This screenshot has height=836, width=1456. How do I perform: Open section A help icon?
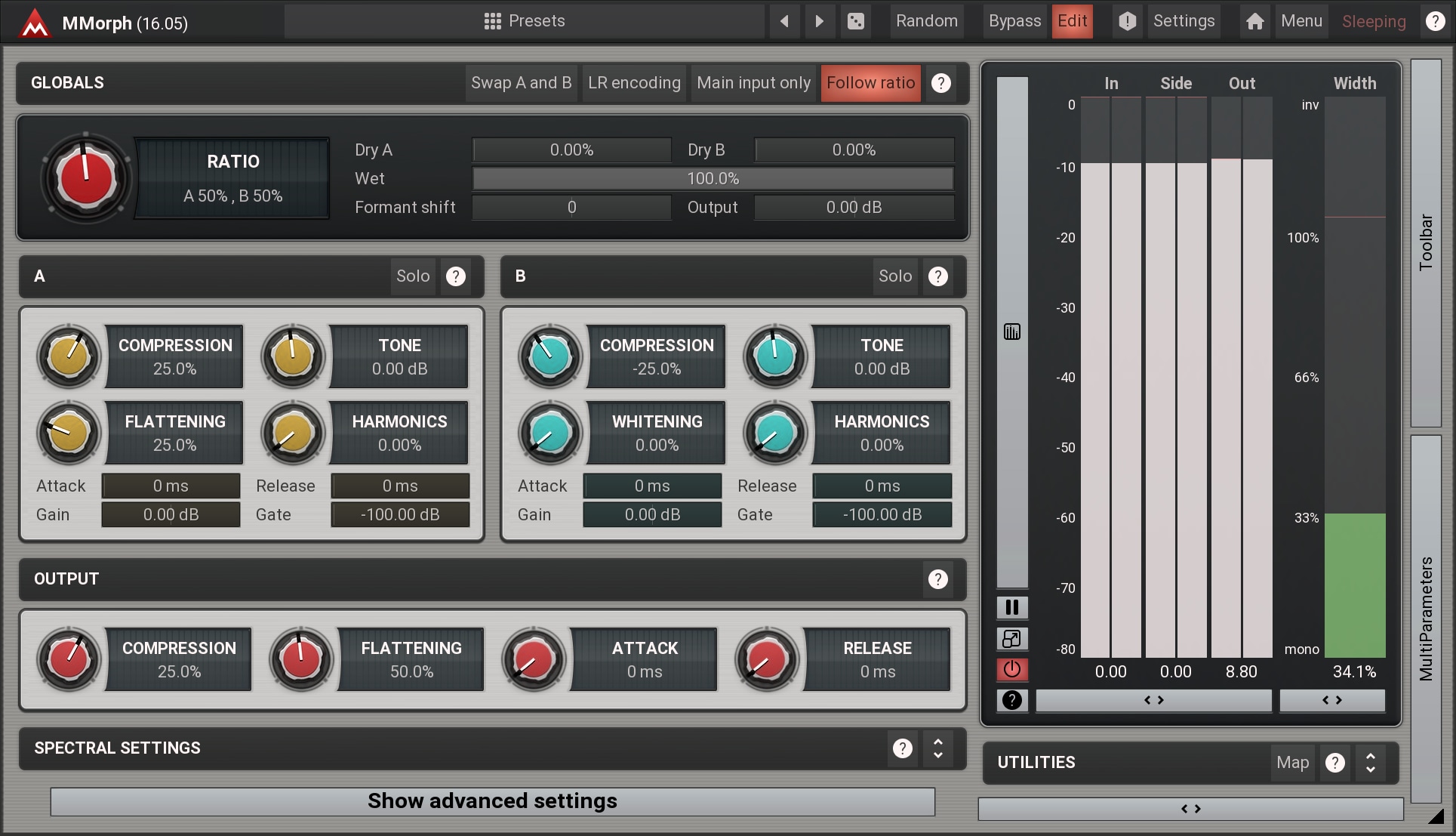click(456, 276)
